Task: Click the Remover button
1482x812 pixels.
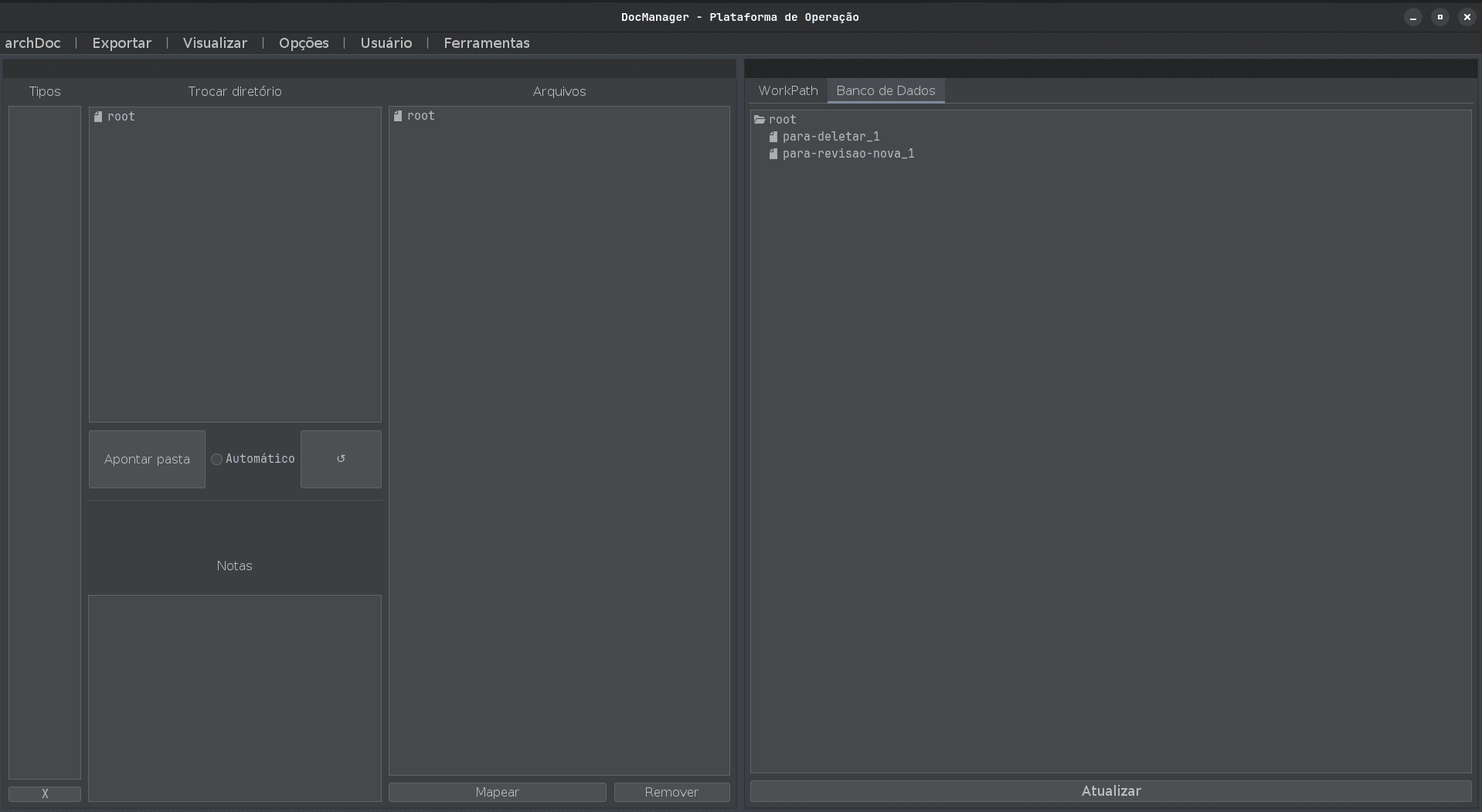Action: point(671,792)
